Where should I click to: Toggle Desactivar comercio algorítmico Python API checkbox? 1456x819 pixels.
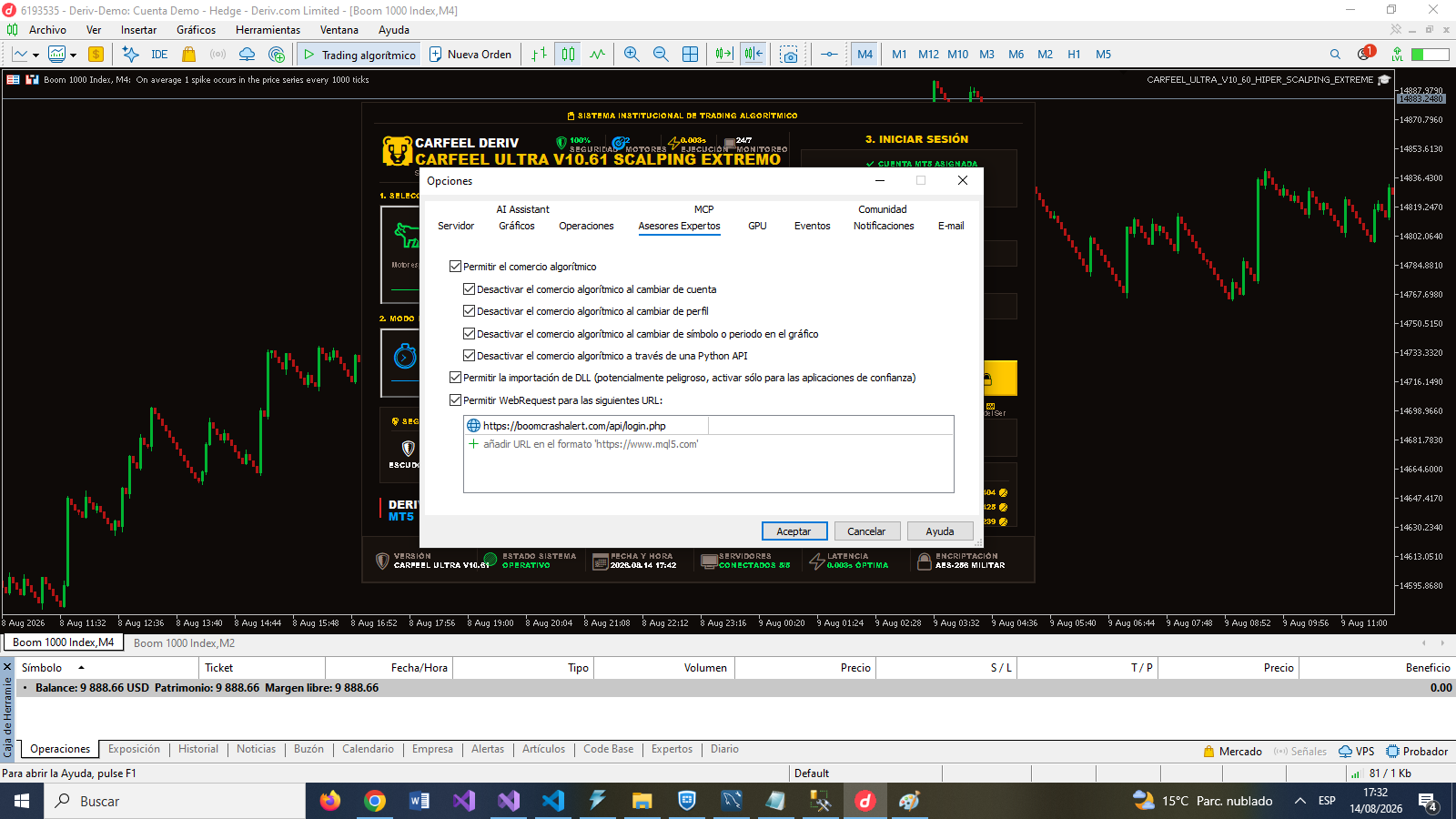point(470,356)
